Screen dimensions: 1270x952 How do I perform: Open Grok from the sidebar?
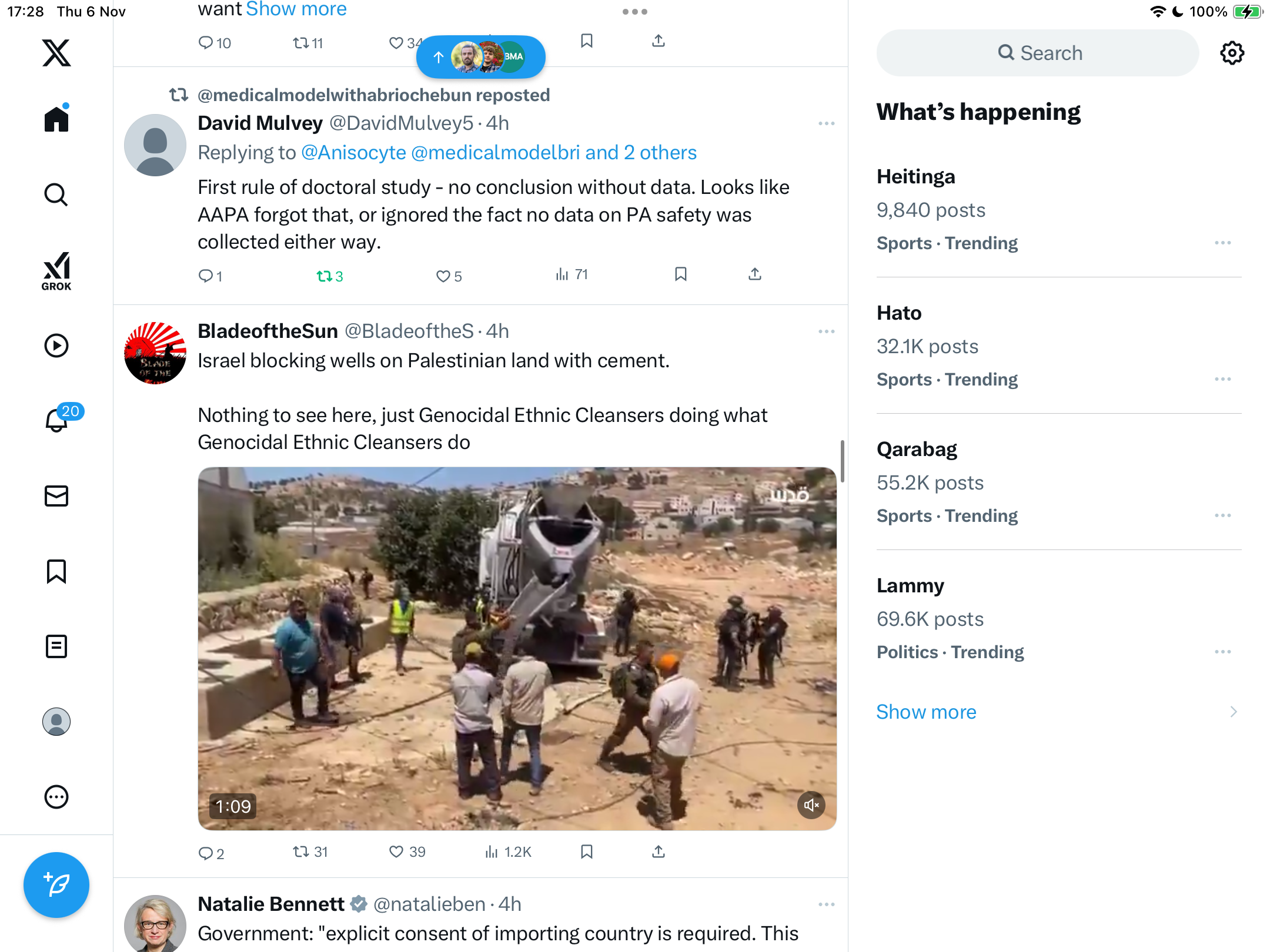pyautogui.click(x=56, y=271)
